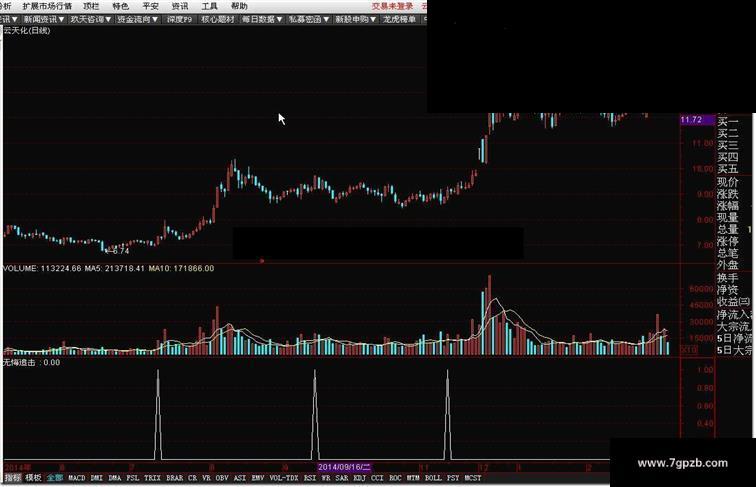Select the DMI indicator
This screenshot has height=487, width=756.
[97, 478]
